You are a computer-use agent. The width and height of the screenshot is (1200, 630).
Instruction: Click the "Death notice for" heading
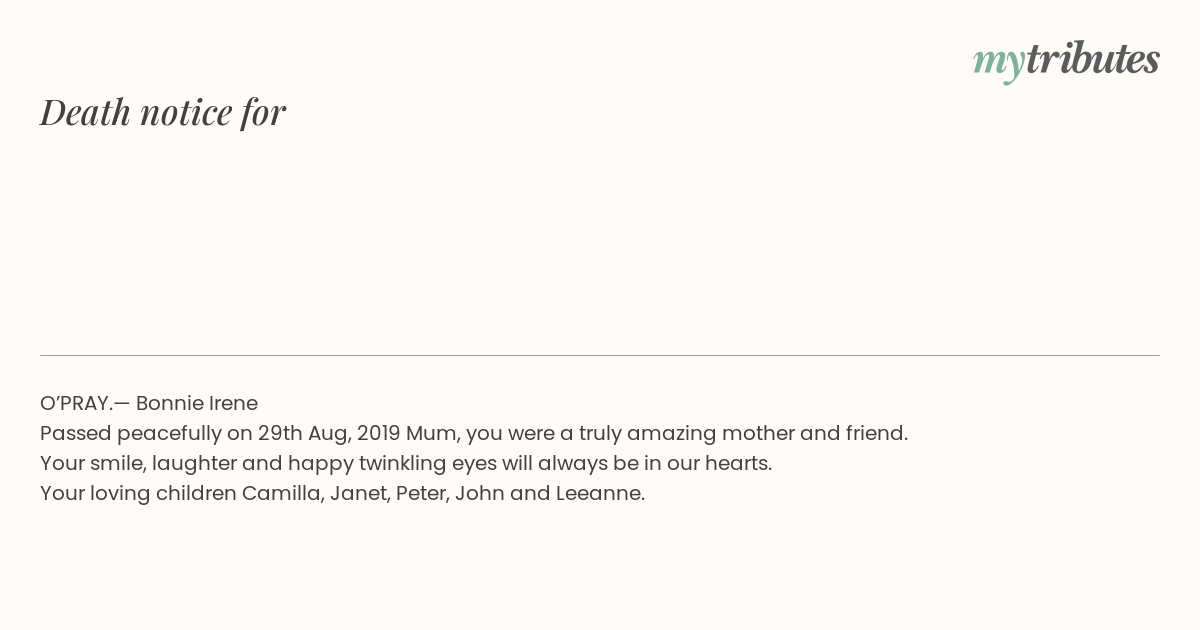tap(163, 112)
